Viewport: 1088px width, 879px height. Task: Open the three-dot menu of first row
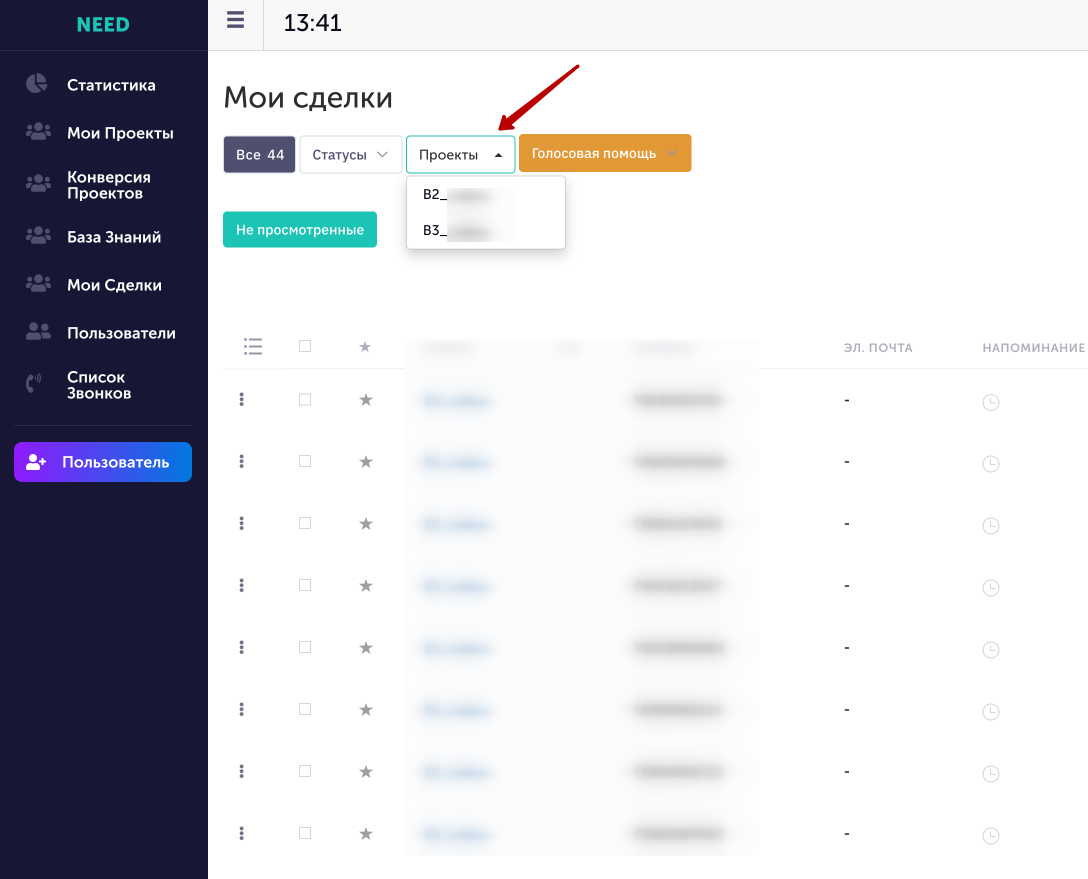[x=241, y=400]
